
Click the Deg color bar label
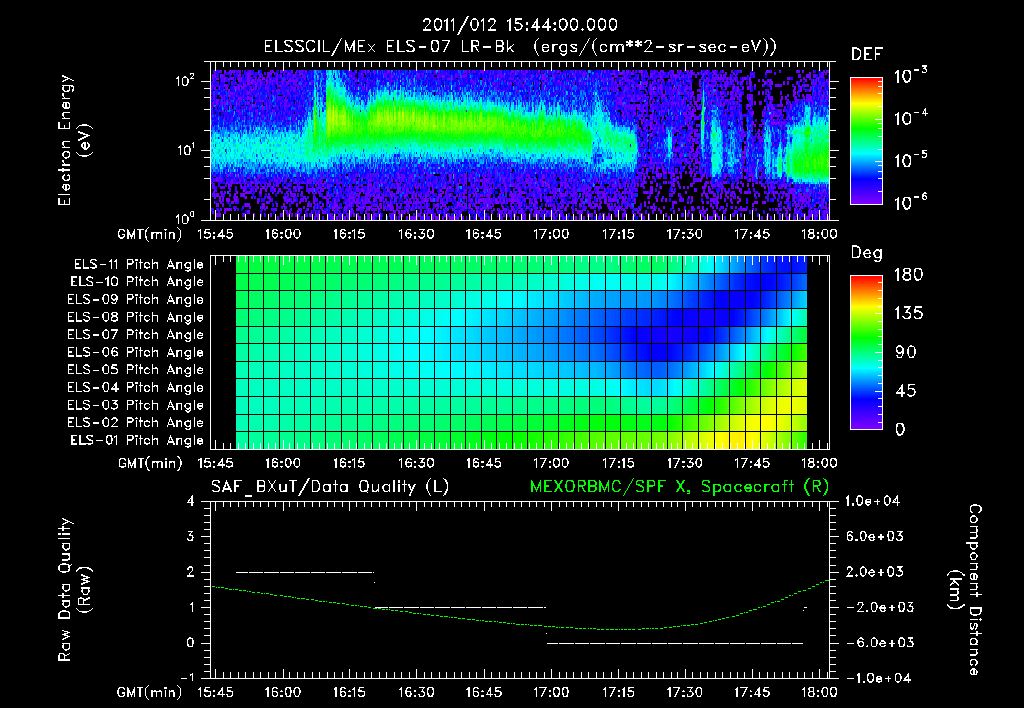click(867, 253)
